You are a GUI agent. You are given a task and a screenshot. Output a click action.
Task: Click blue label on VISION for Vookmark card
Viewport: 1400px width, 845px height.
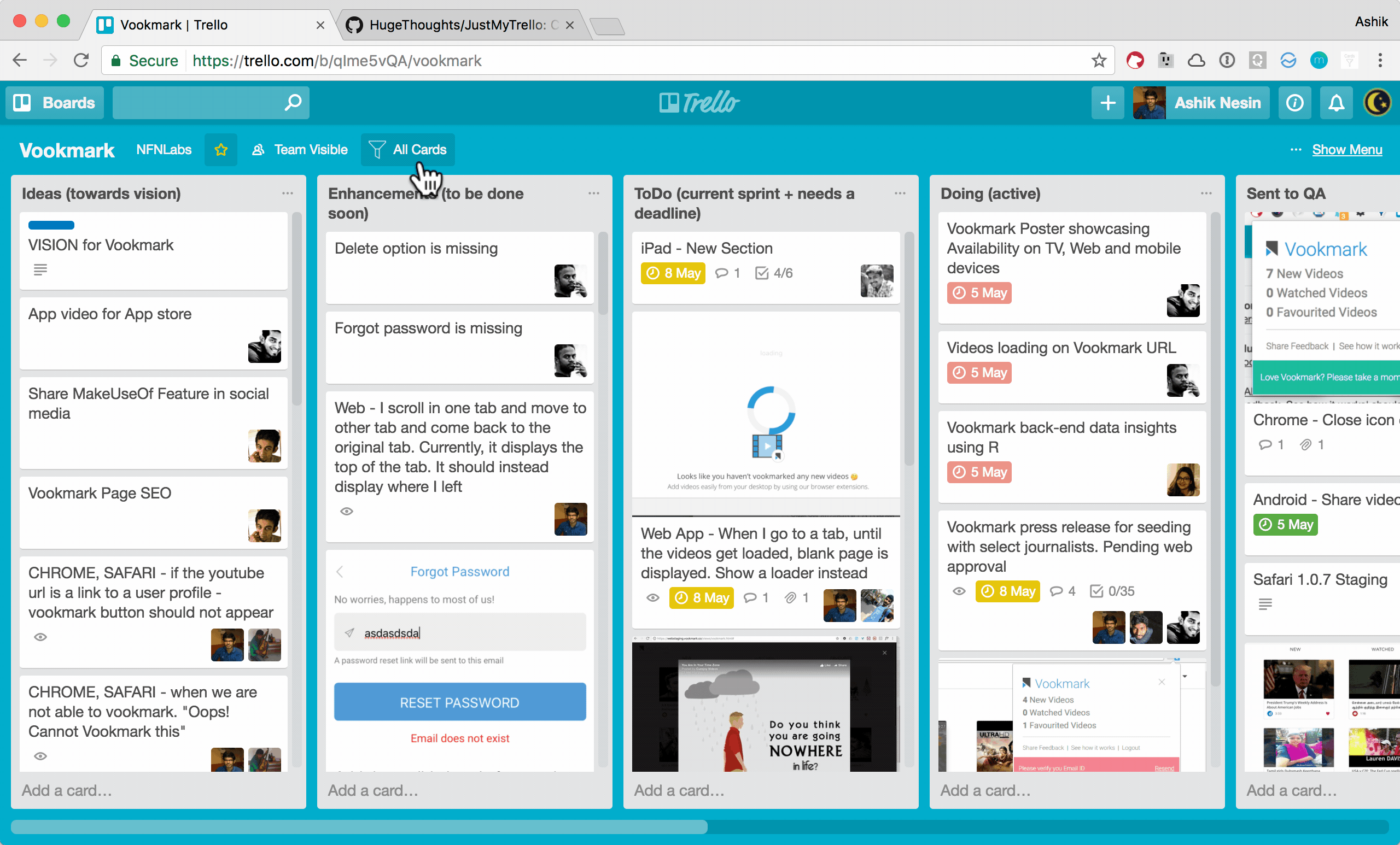pos(51,225)
